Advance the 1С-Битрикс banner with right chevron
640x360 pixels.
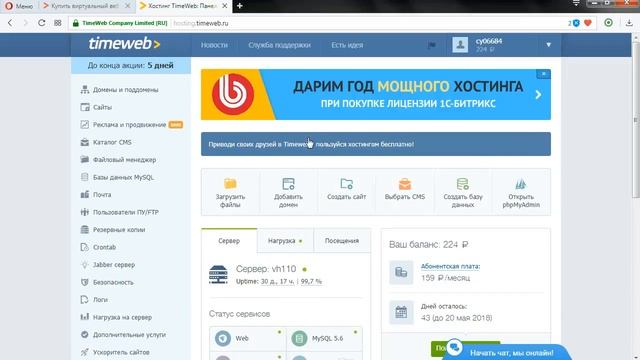538,95
